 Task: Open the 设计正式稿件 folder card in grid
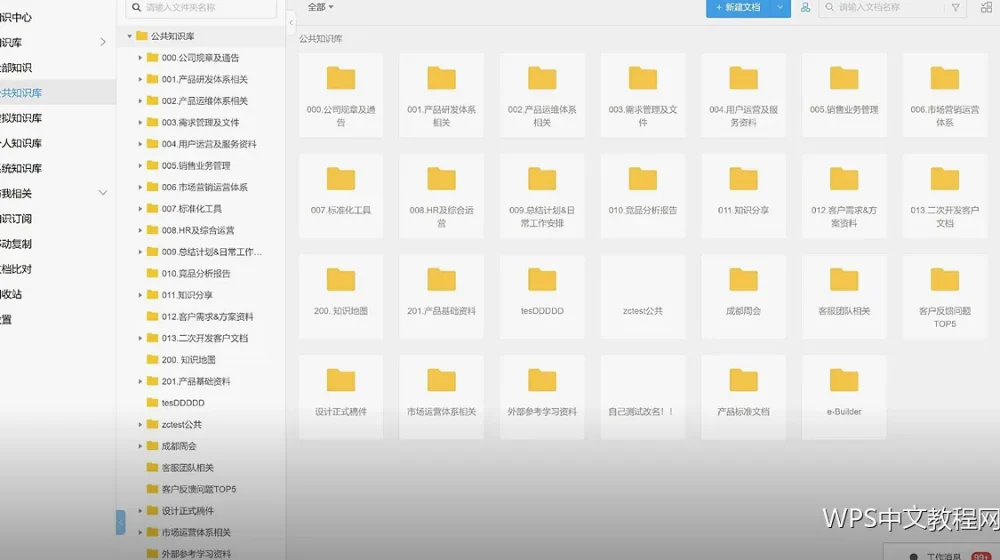tap(341, 397)
